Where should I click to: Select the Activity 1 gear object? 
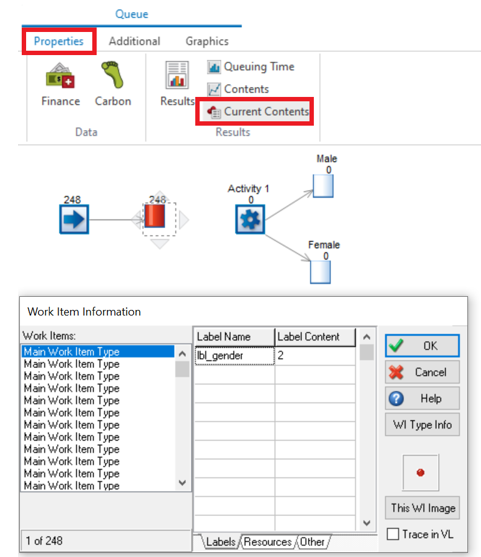click(250, 219)
